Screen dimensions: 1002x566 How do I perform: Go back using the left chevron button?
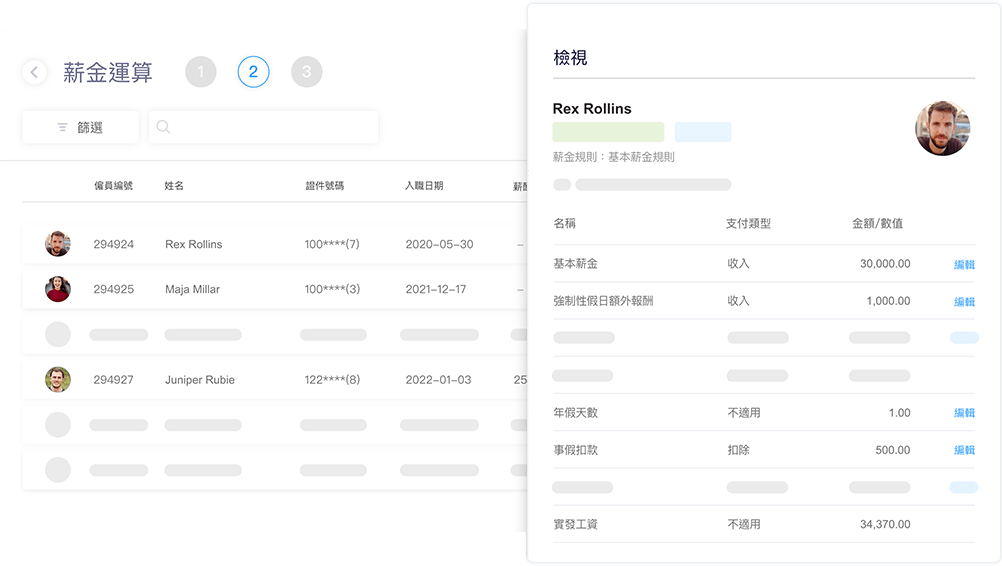pos(35,72)
